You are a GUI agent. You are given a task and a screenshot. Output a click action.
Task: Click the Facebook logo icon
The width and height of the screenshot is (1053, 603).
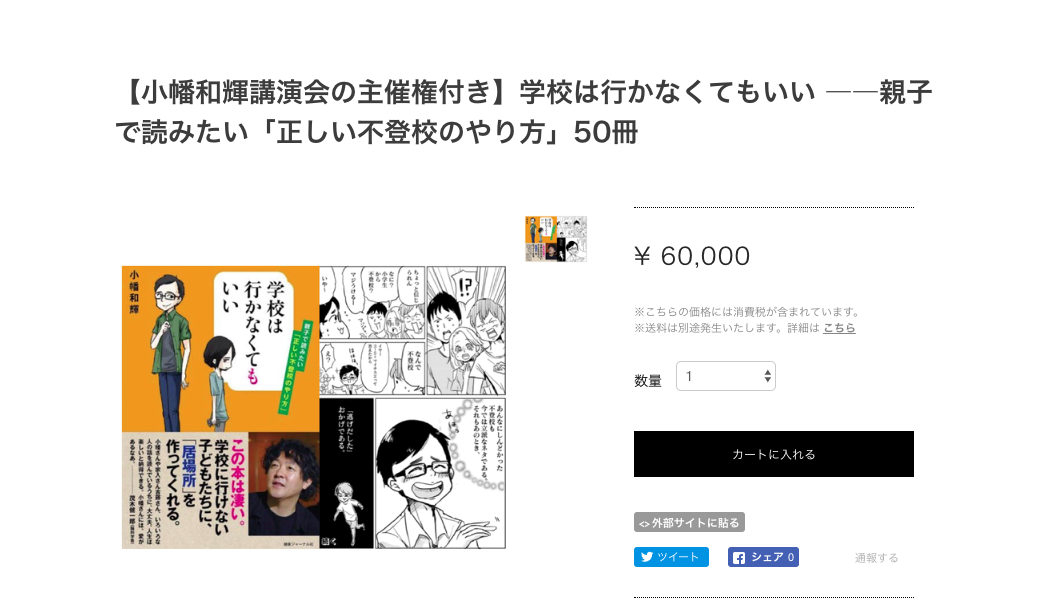pos(739,557)
